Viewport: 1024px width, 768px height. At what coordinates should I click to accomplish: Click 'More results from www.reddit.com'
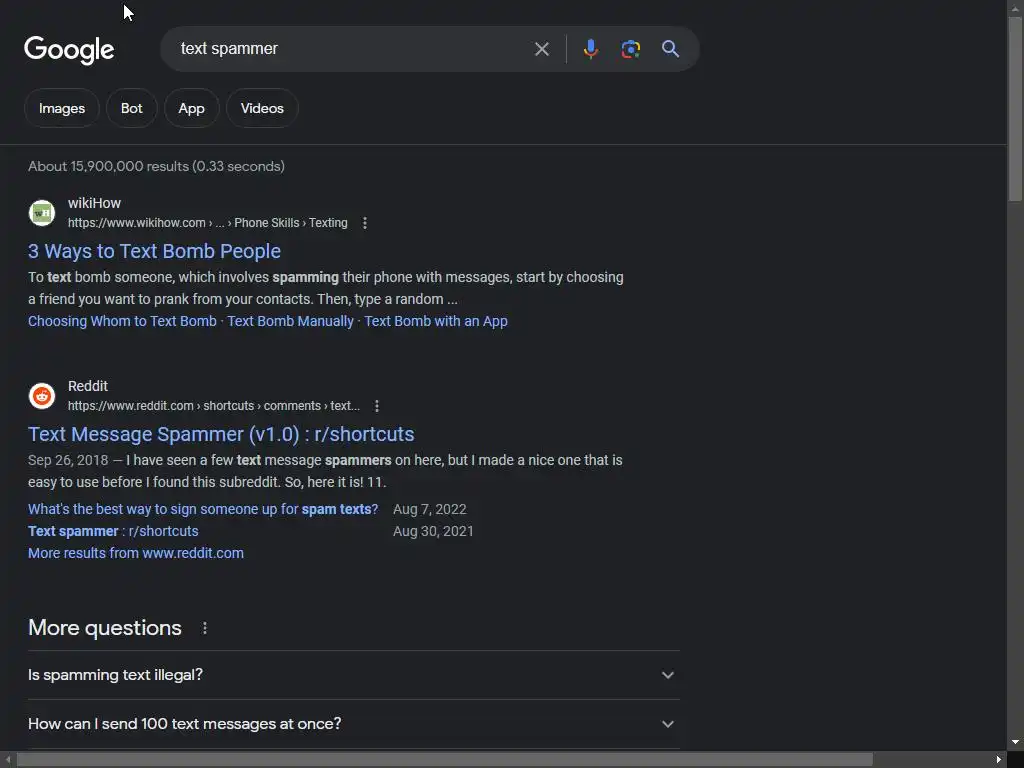click(x=136, y=553)
